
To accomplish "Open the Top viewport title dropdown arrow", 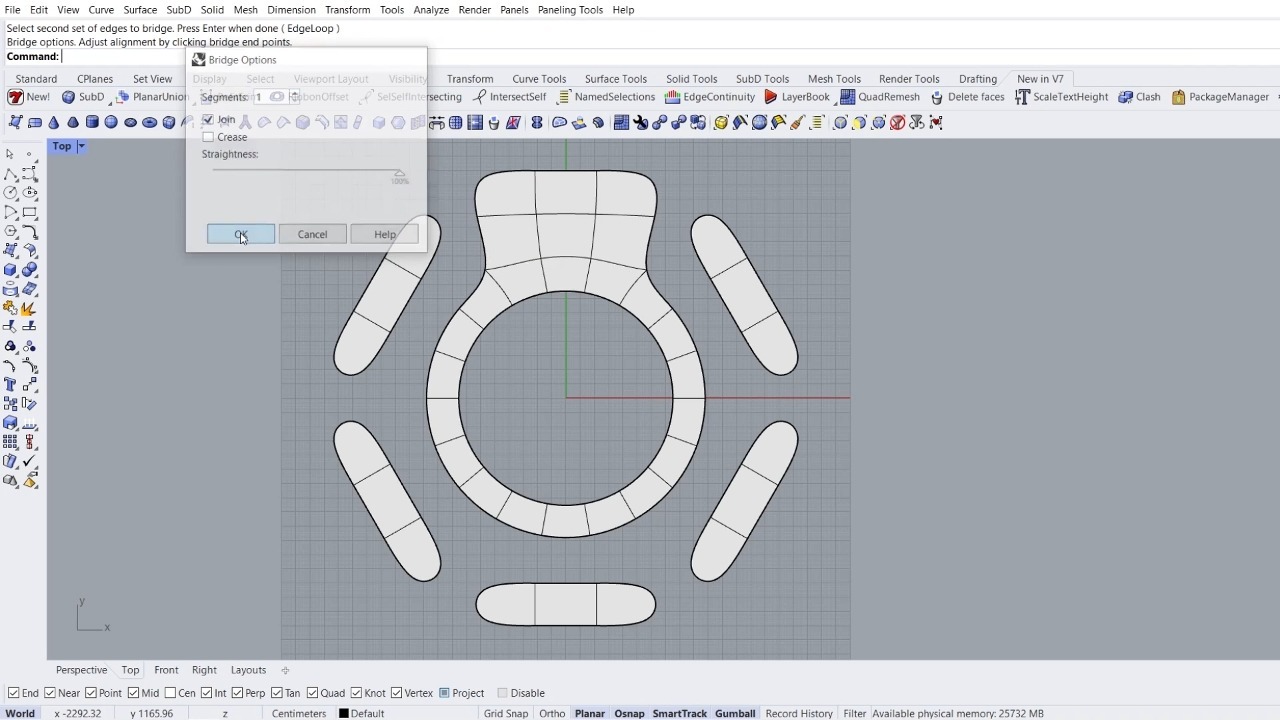I will pos(81,146).
